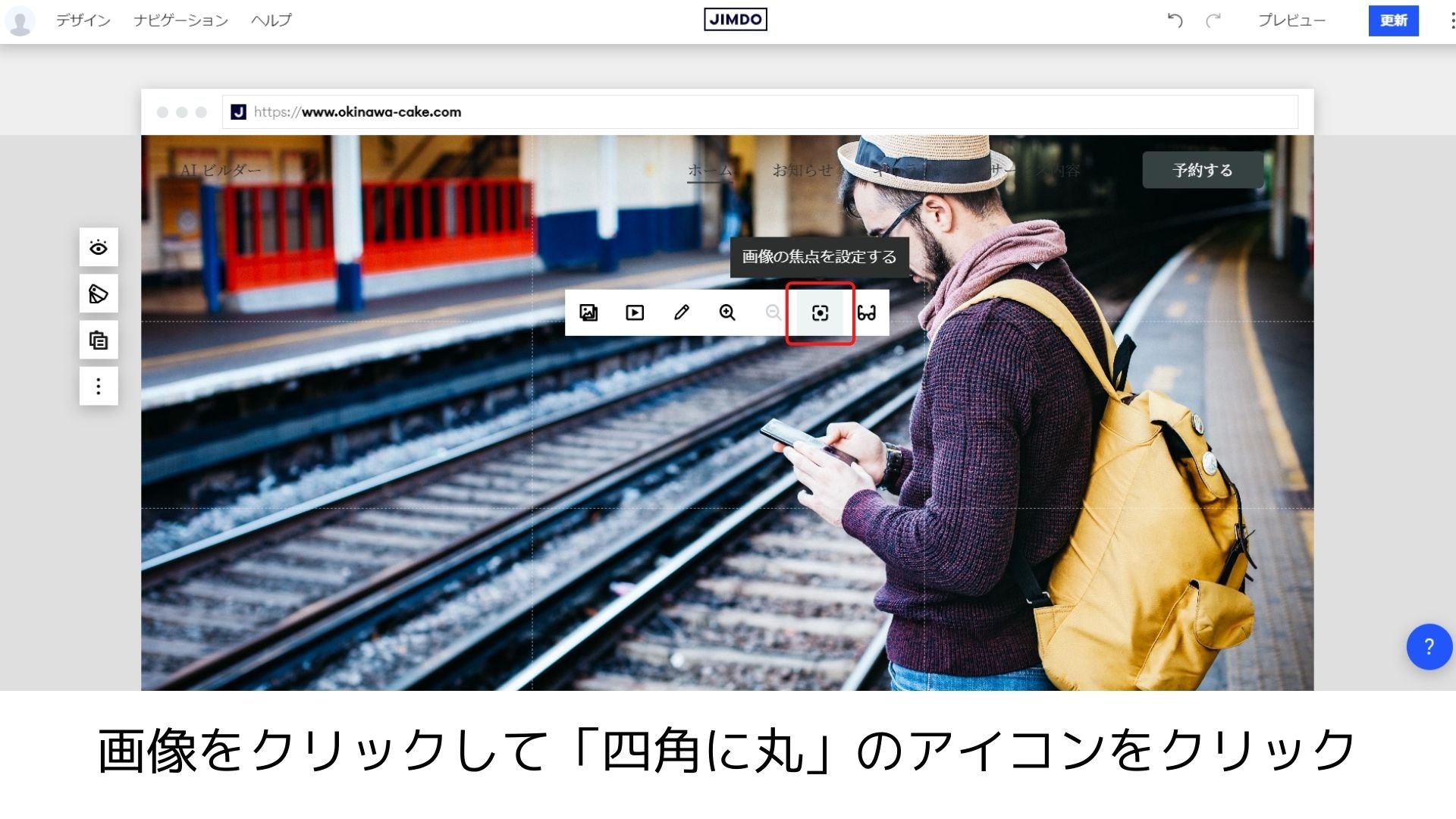Image resolution: width=1456 pixels, height=819 pixels.
Task: Click the image focus point icon
Action: pos(820,313)
